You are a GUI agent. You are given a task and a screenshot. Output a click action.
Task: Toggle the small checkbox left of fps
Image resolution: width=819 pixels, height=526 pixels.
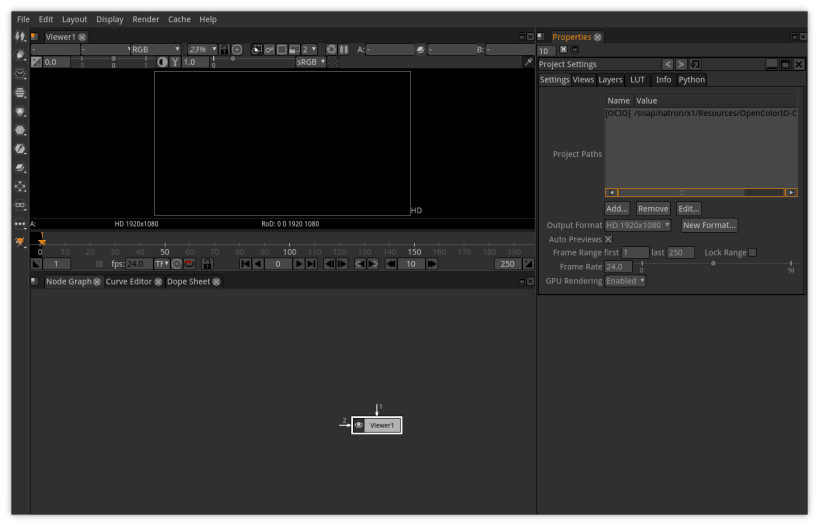(99, 264)
